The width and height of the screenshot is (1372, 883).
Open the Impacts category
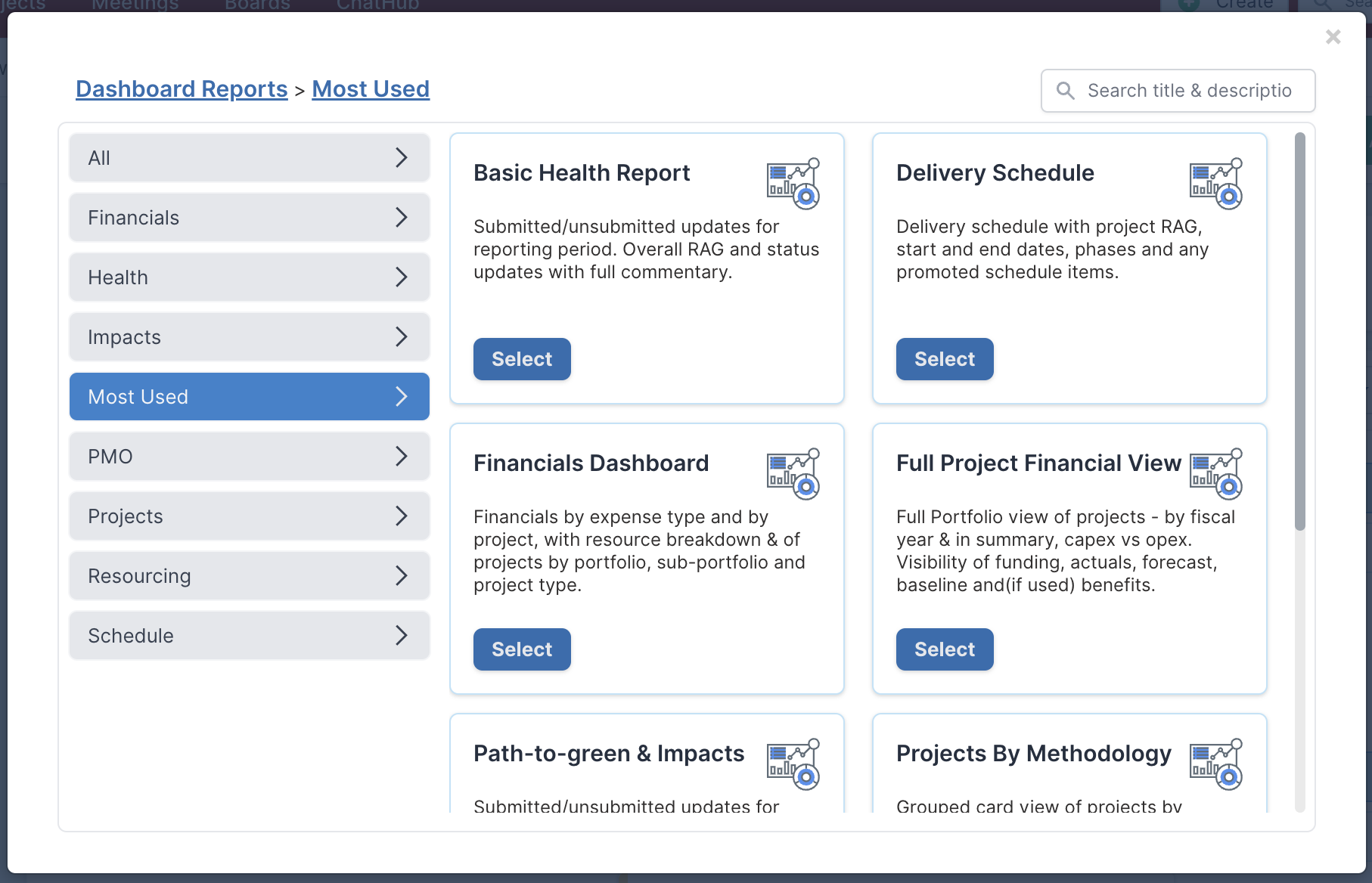[x=250, y=337]
